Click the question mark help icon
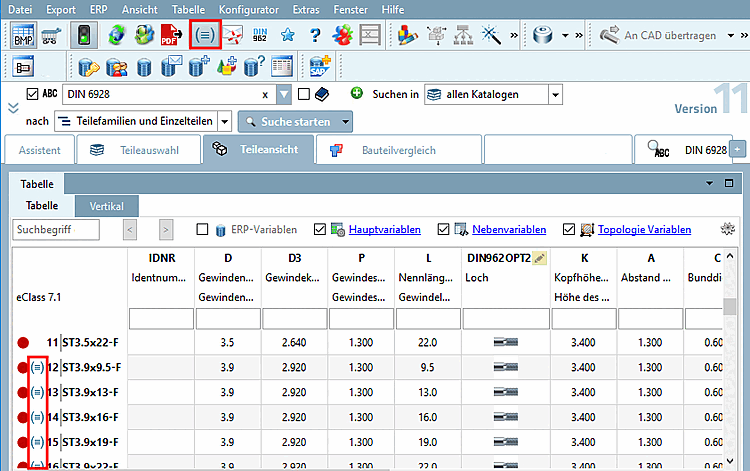750x471 pixels. coord(315,35)
